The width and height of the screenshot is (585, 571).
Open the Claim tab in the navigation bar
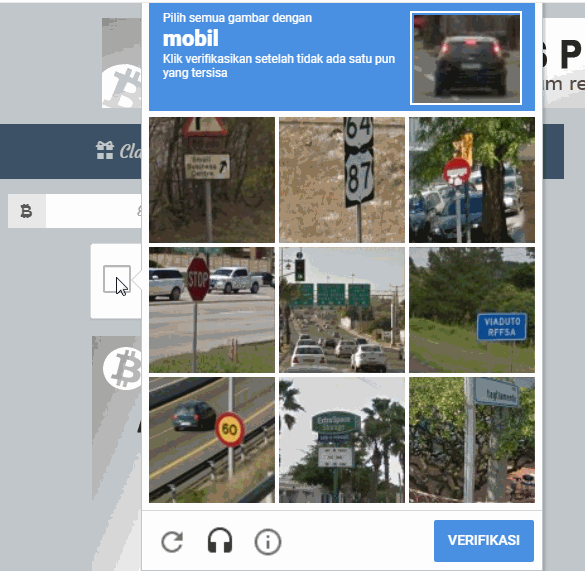(x=119, y=151)
